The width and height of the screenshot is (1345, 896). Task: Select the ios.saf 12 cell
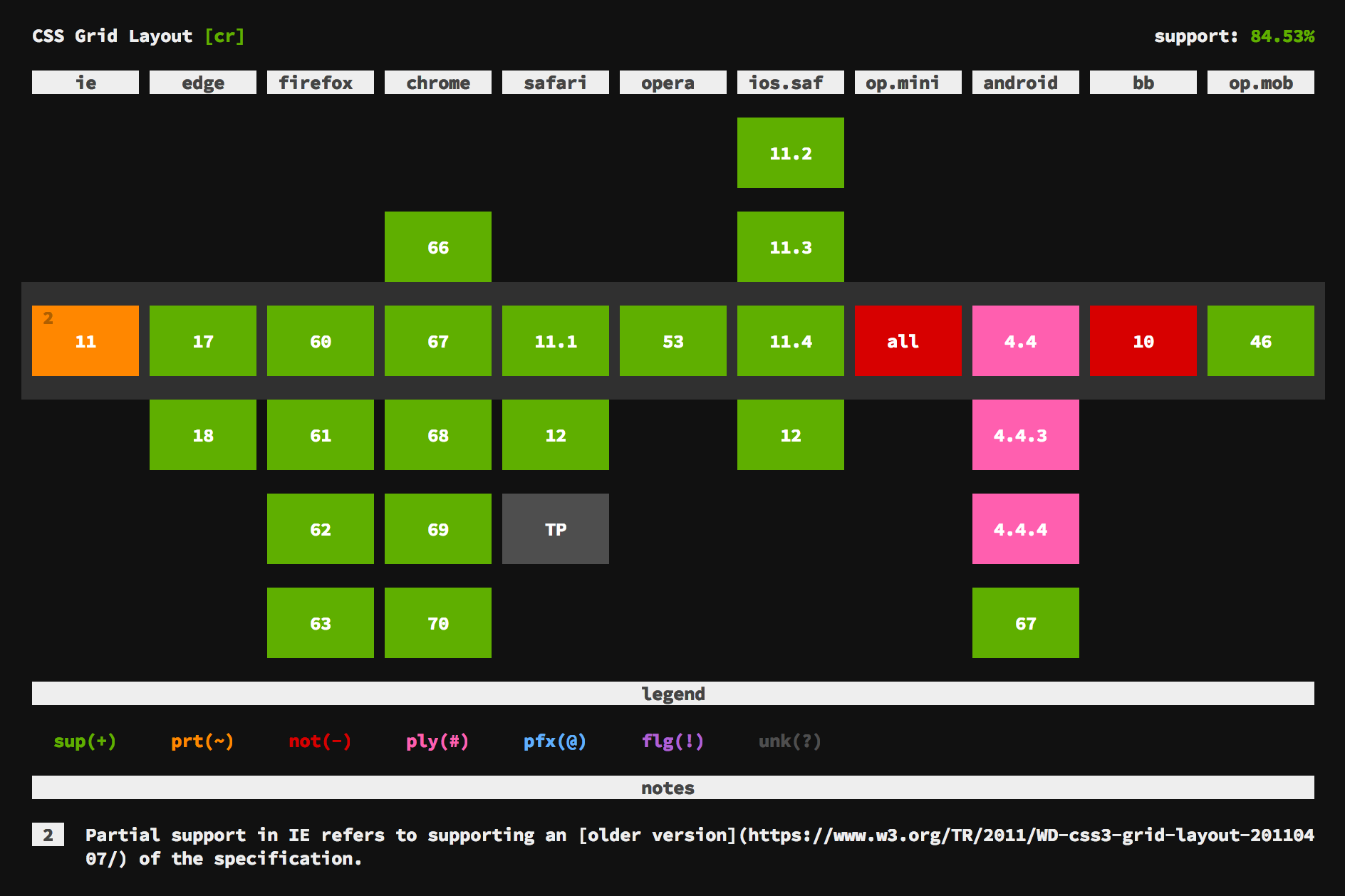coord(791,434)
